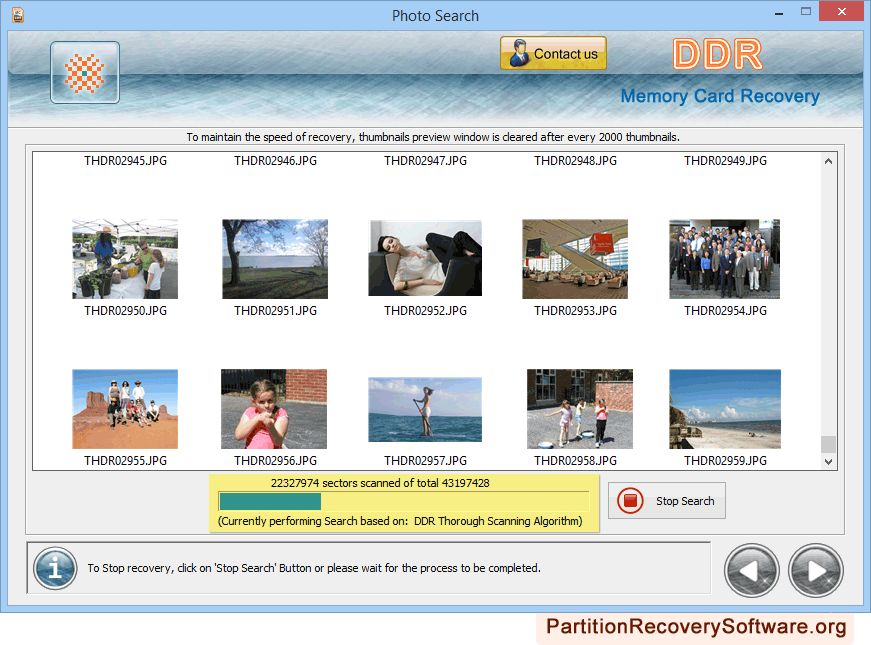871x645 pixels.
Task: Click the scrollbar thumb of thumbnail list
Action: [x=828, y=444]
